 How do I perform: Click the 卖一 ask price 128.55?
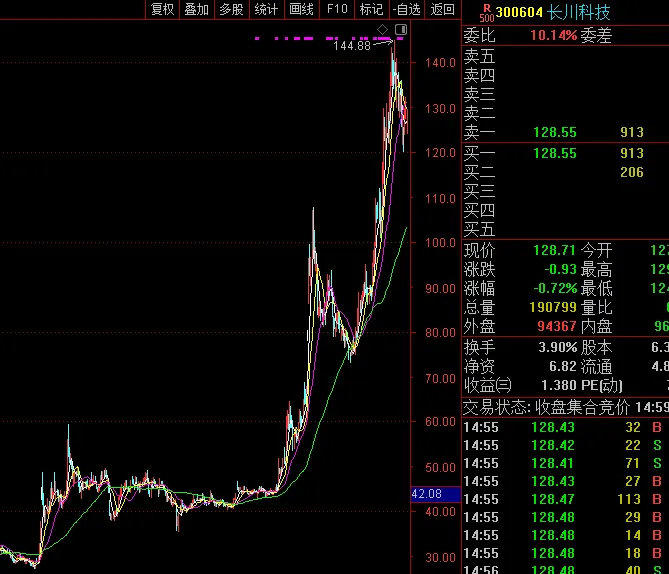[x=555, y=132]
